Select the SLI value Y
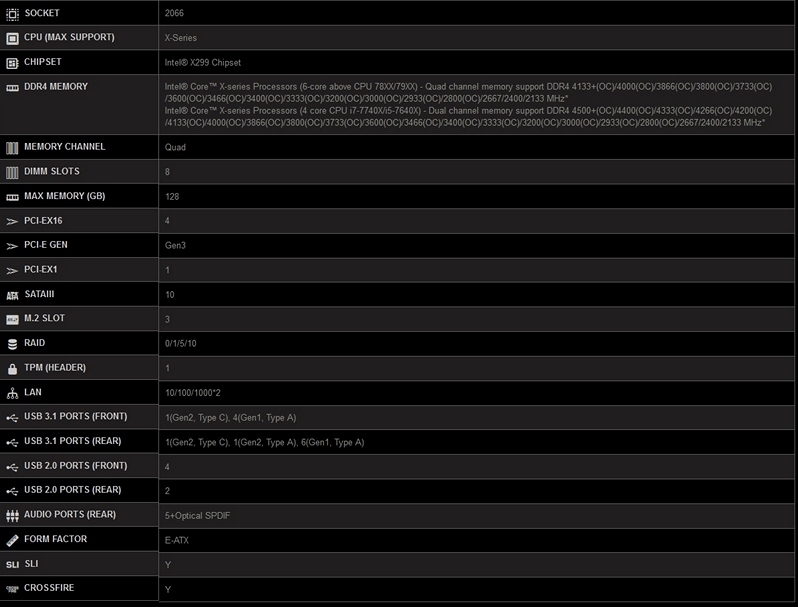This screenshot has width=798, height=607. 168,565
